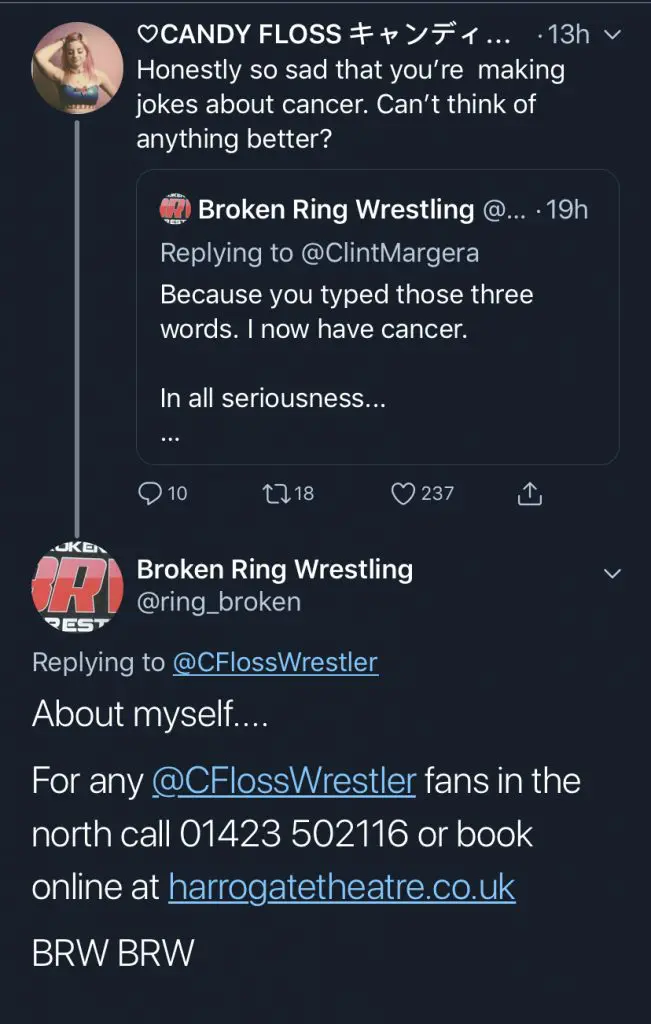Tap @CFlossWrestler in Replying to line
651x1024 pixels.
275,662
